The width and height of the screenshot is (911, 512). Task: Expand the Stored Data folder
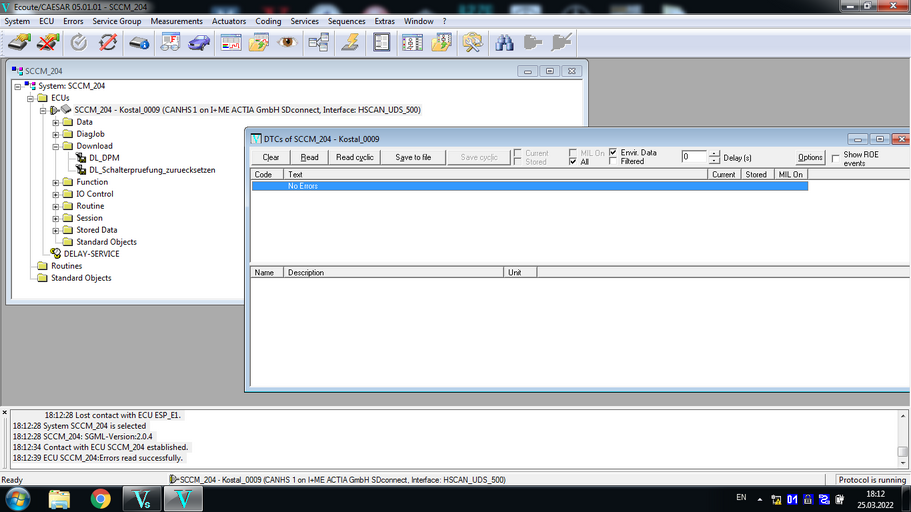(56, 230)
